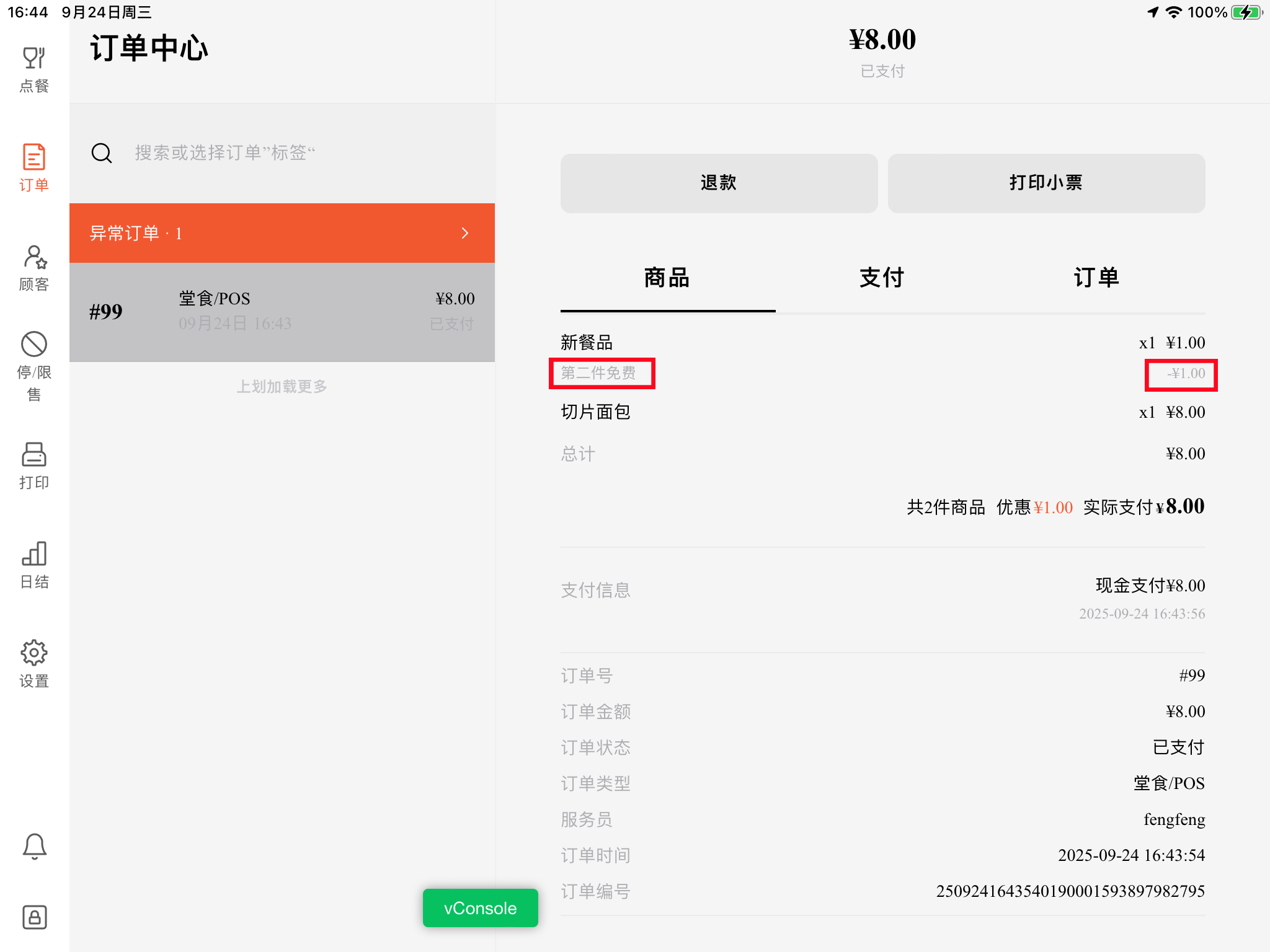Select the 商品 tab
This screenshot has height=952, width=1270.
point(667,278)
